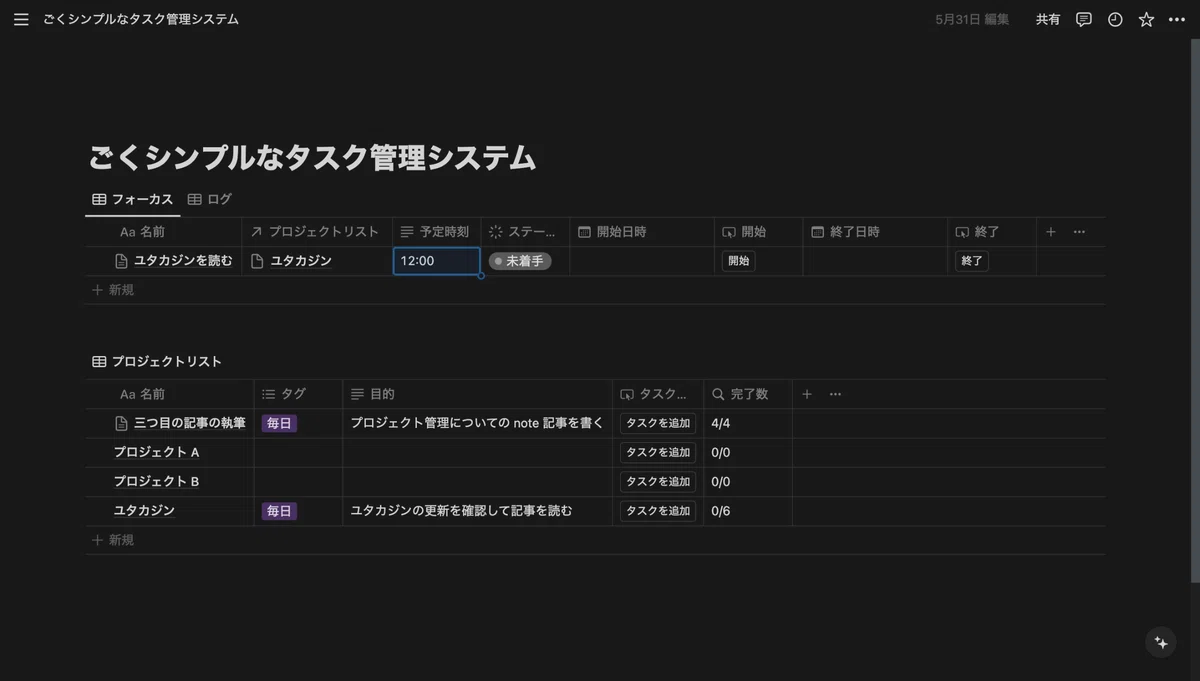Click the プロジェクトリスト relation column header
This screenshot has width=1200, height=681.
click(317, 232)
